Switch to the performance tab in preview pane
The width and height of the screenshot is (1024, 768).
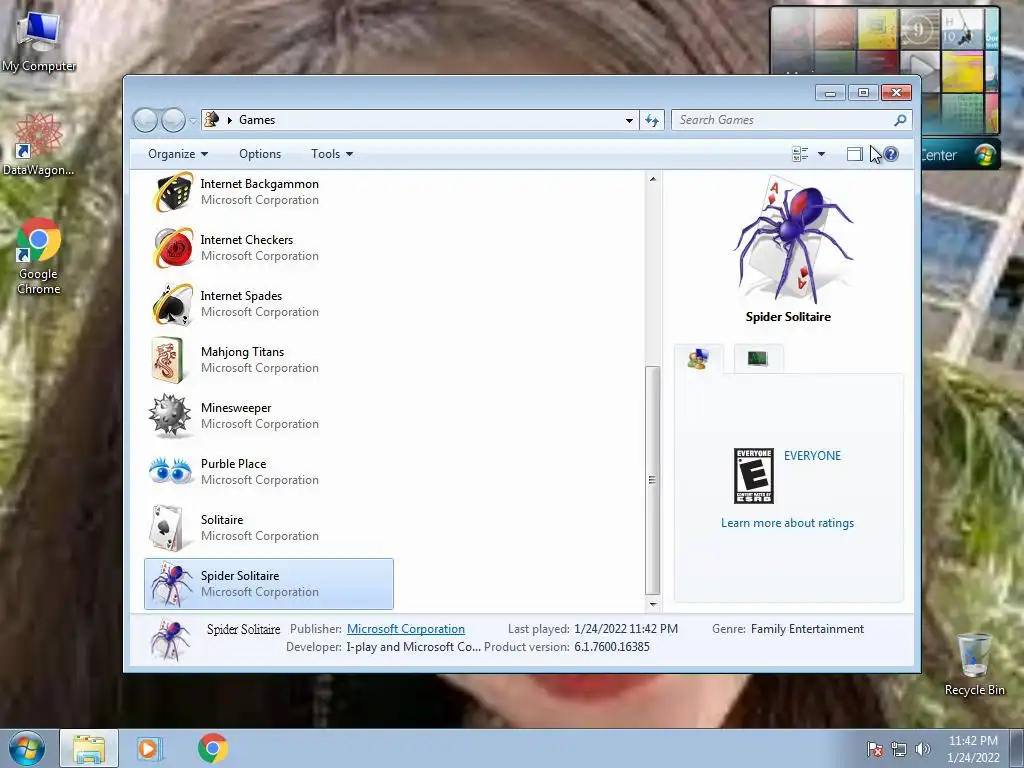point(758,359)
